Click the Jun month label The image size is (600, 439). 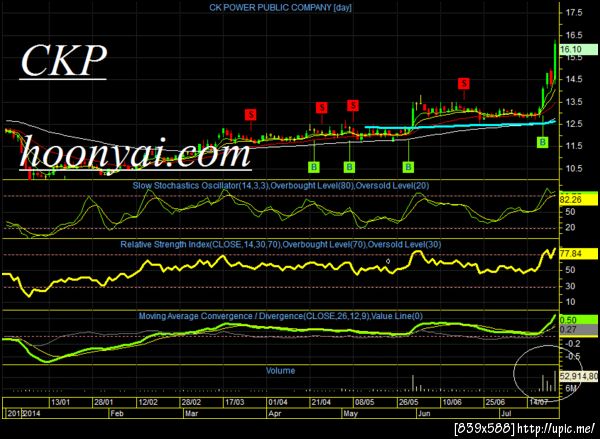coord(425,413)
